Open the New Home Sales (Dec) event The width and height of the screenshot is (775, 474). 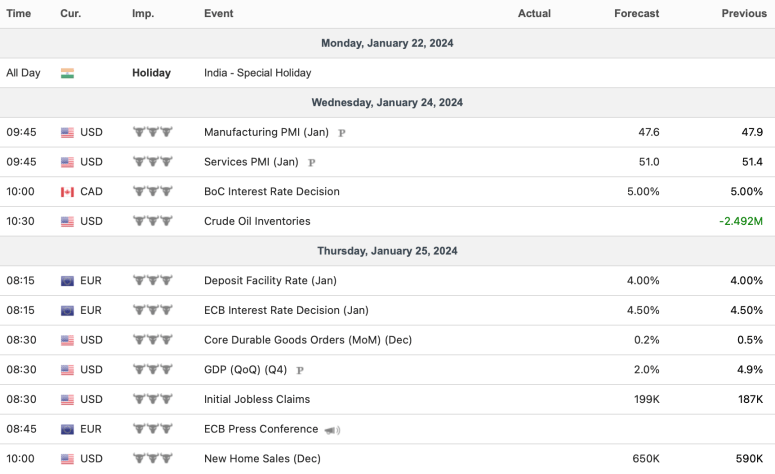[262, 459]
